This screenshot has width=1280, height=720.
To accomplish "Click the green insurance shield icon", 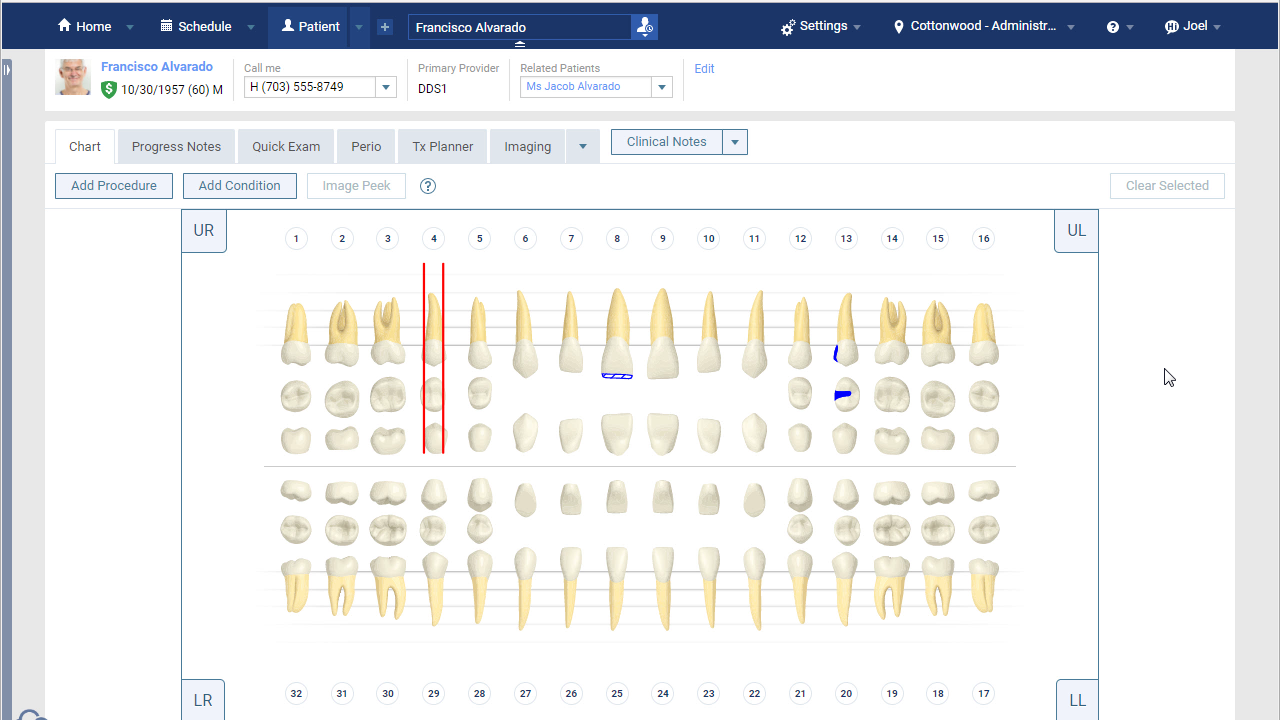I will [109, 89].
